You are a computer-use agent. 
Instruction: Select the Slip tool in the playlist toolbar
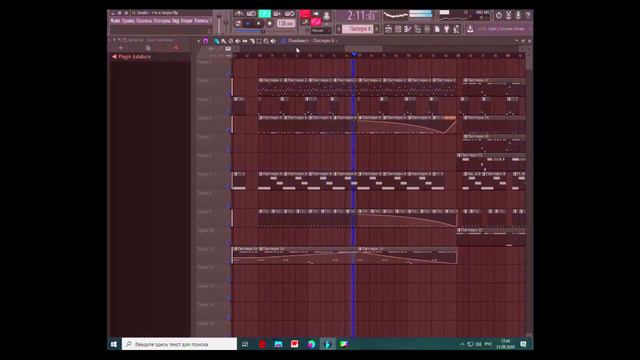point(244,41)
